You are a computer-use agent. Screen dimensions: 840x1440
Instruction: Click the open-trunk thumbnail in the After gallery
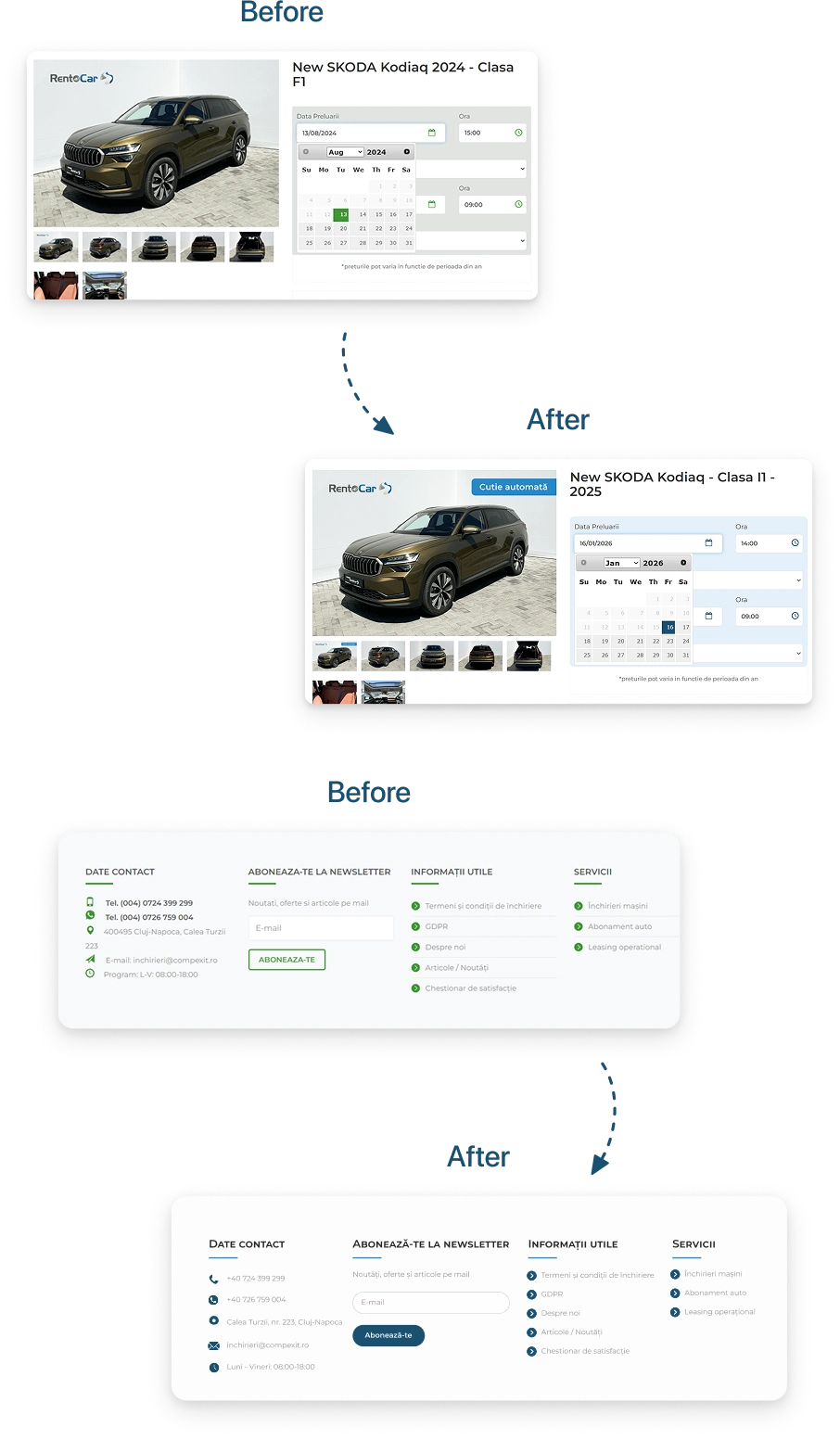click(x=528, y=656)
